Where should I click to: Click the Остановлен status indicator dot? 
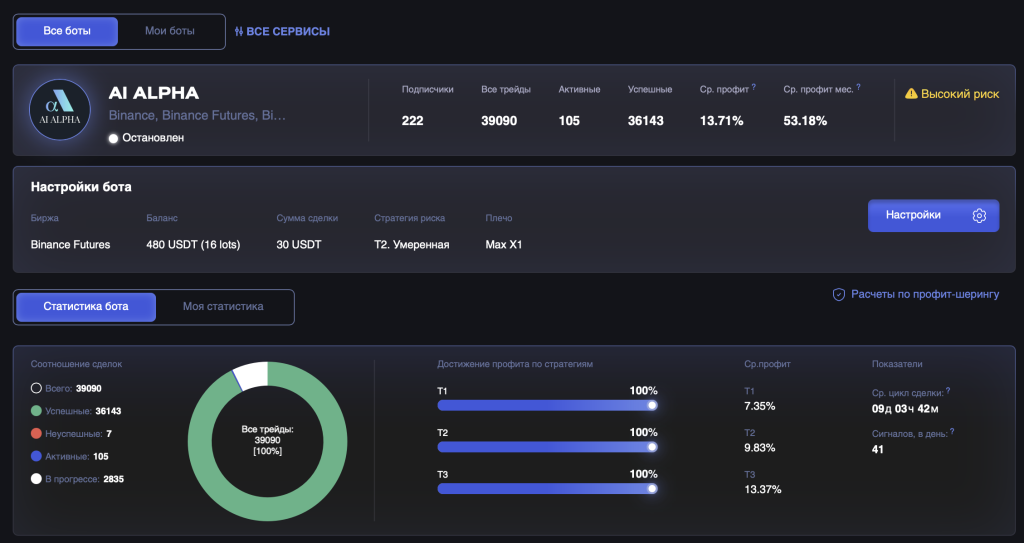coord(113,139)
